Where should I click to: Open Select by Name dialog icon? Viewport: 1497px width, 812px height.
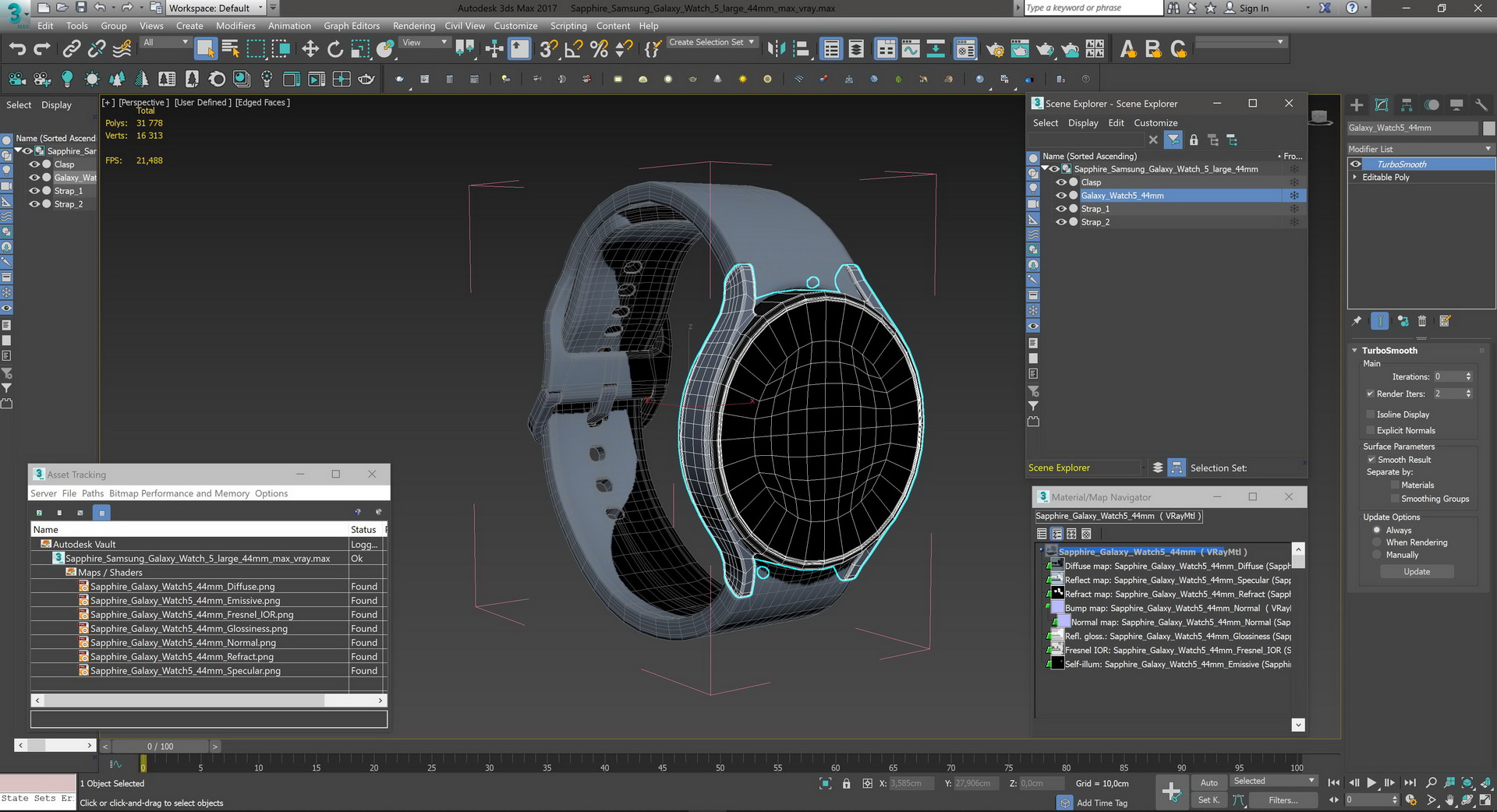click(230, 49)
